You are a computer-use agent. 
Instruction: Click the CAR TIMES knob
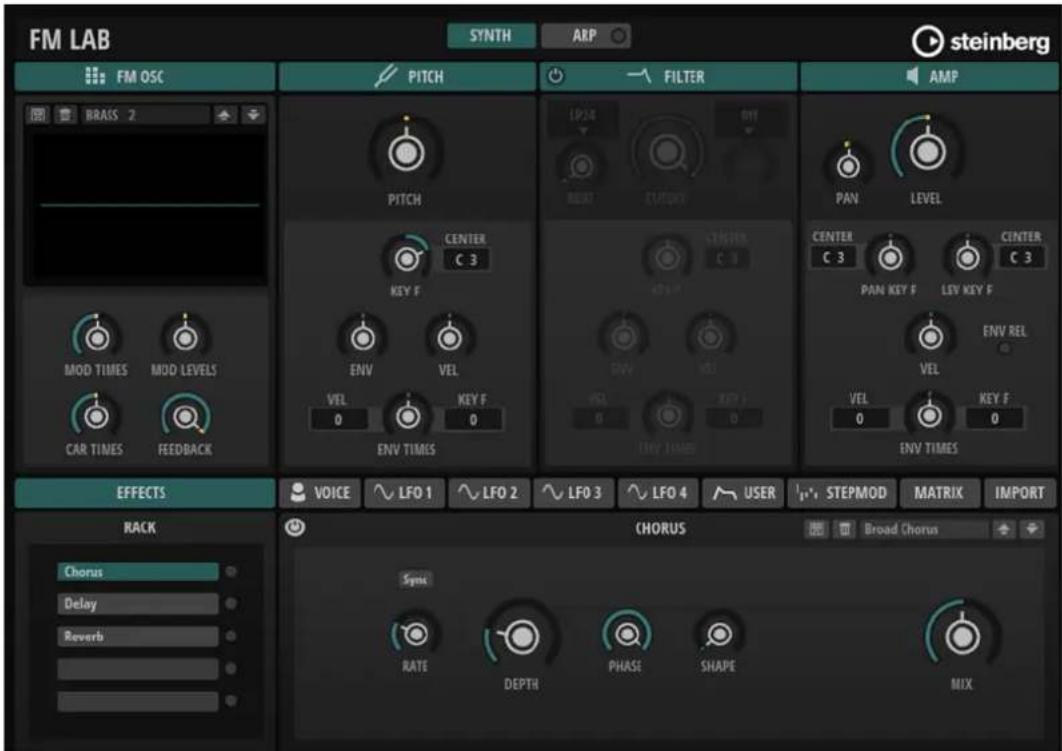(x=95, y=416)
